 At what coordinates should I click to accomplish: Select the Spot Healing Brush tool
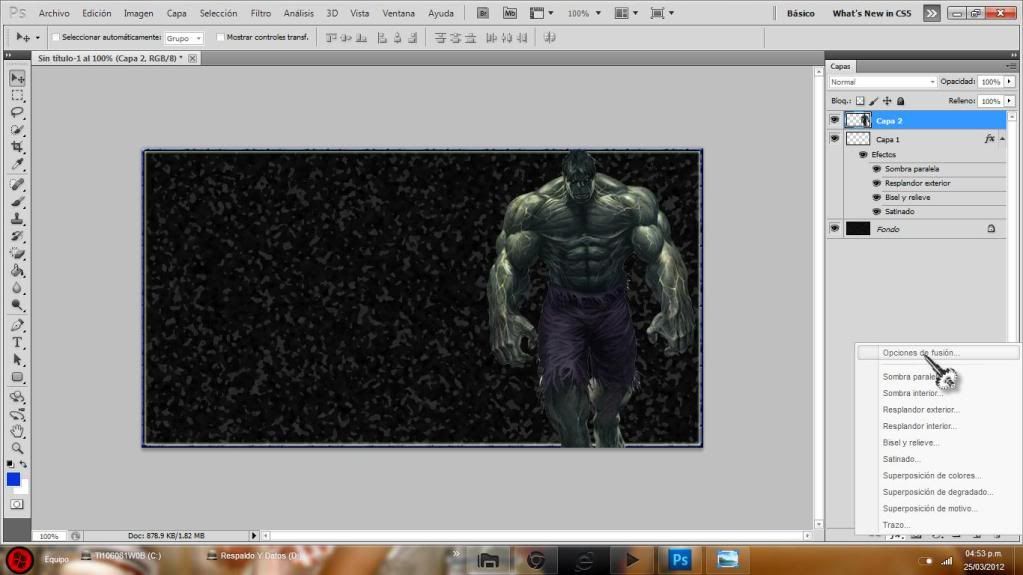tap(18, 185)
